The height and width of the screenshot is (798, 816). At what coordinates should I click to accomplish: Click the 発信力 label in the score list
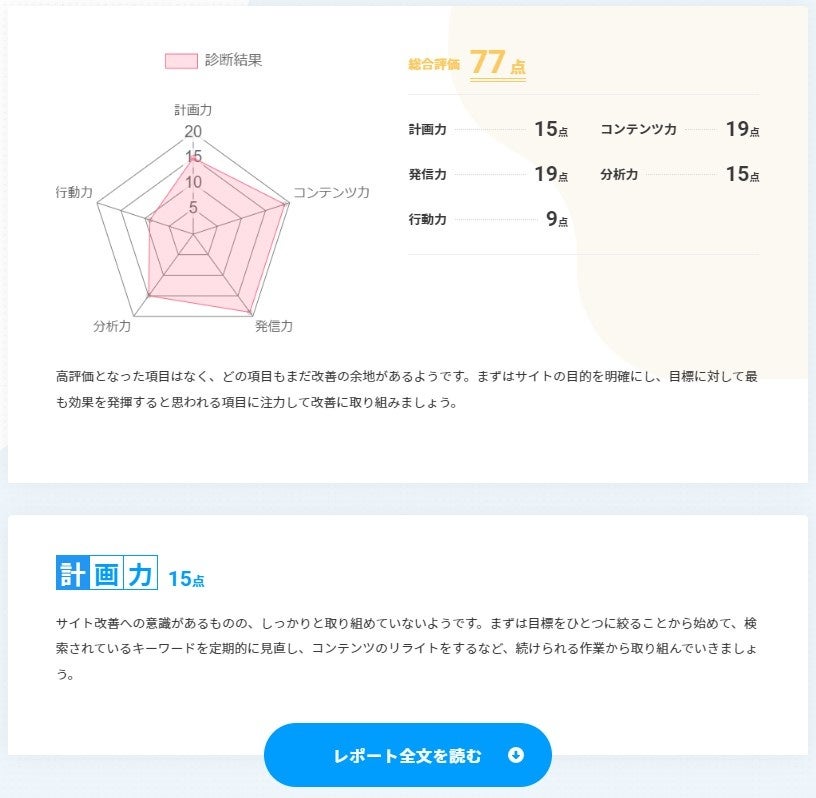point(427,175)
